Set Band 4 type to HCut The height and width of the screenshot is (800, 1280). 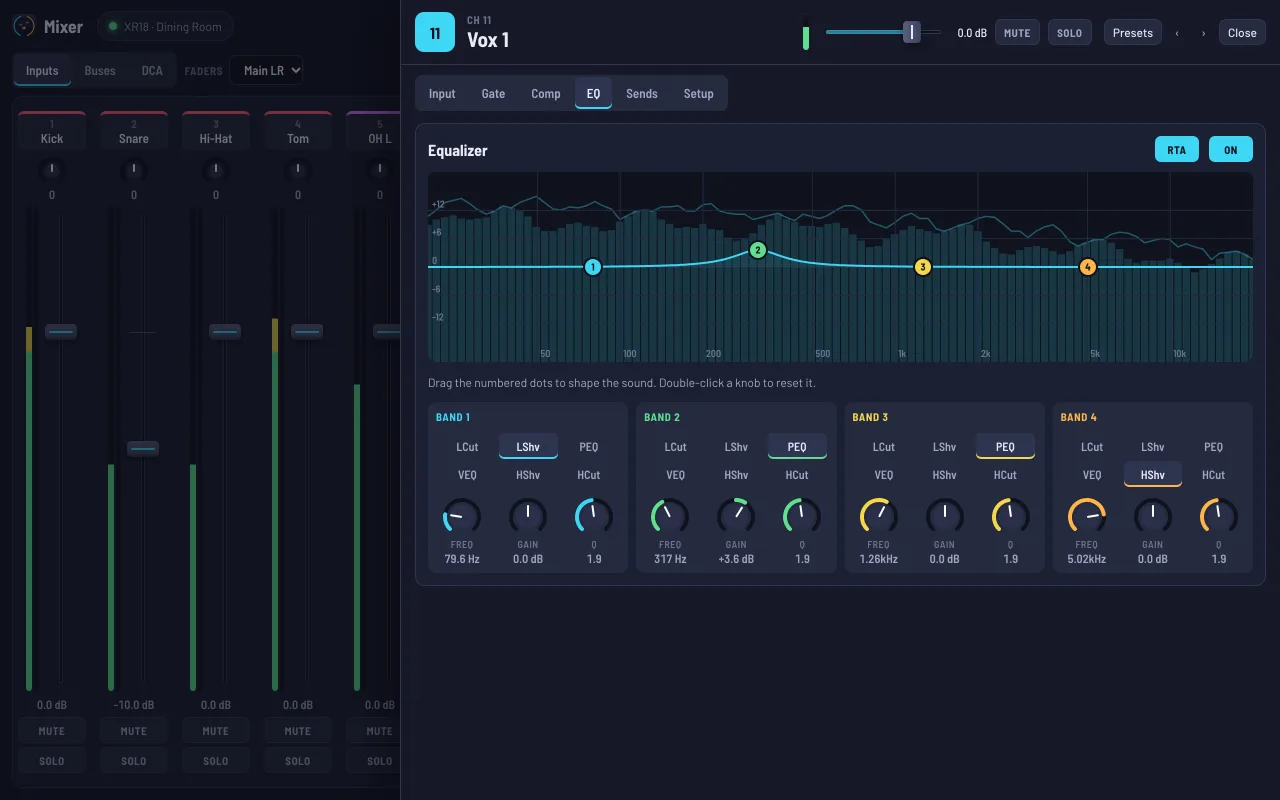(x=1213, y=475)
